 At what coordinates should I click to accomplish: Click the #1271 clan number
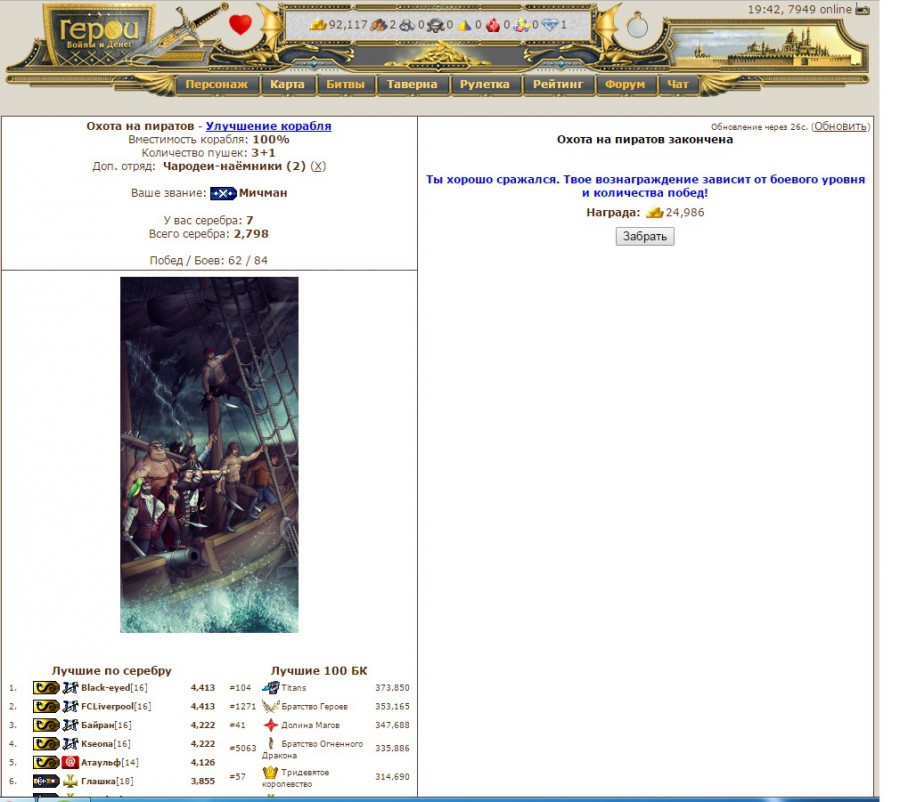coord(242,707)
